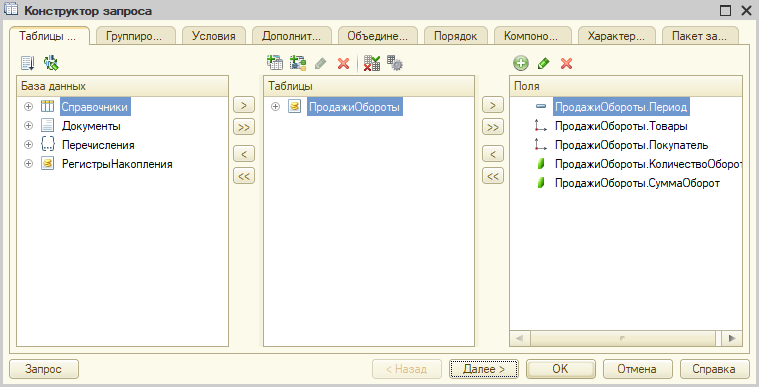
Task: Delete selected field with red cross above Поля
Action: (566, 63)
